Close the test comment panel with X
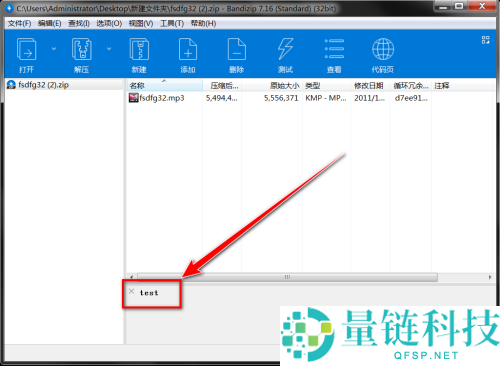The width and height of the screenshot is (500, 366). [131, 291]
